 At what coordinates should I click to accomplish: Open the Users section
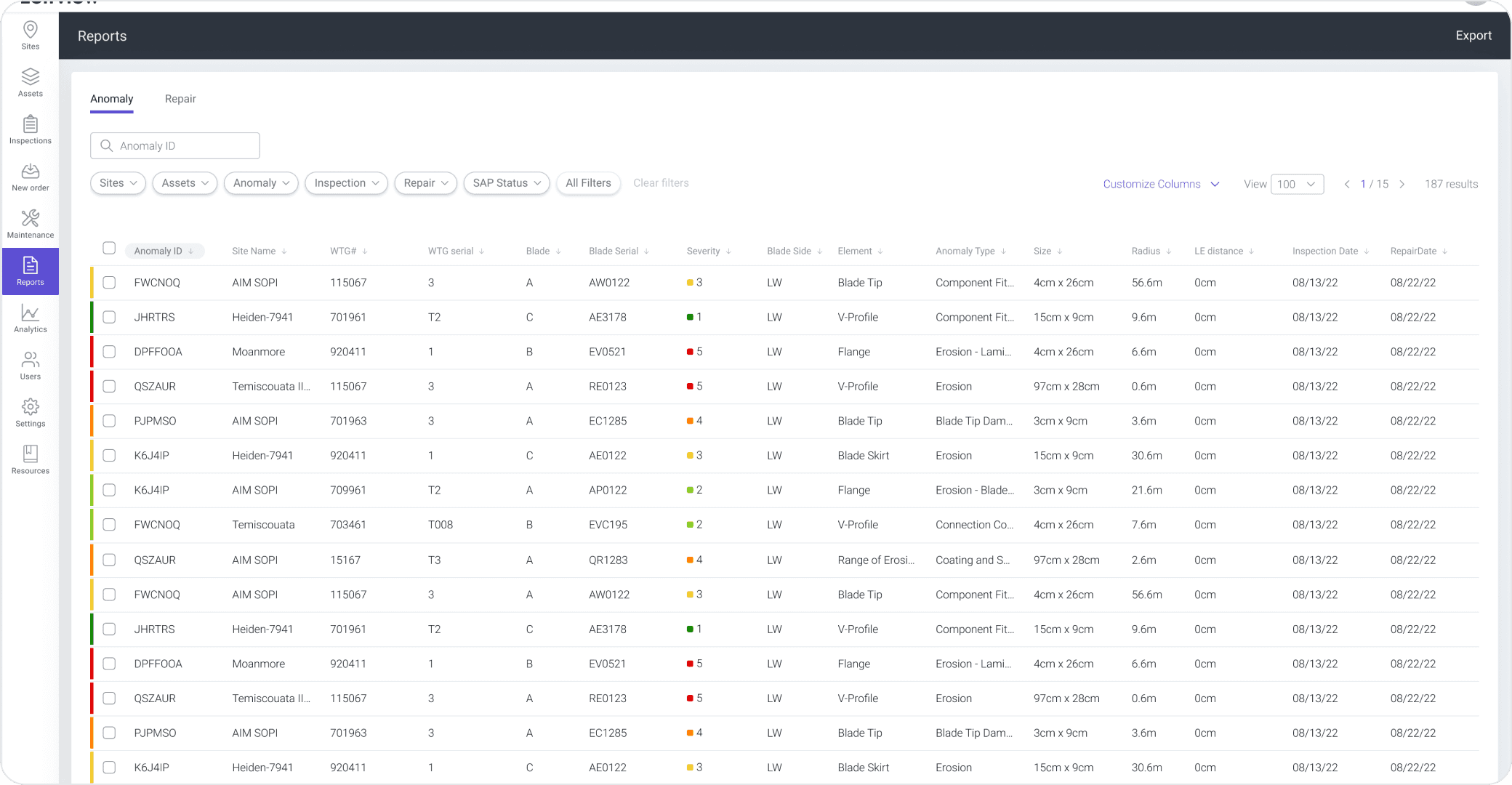(31, 366)
